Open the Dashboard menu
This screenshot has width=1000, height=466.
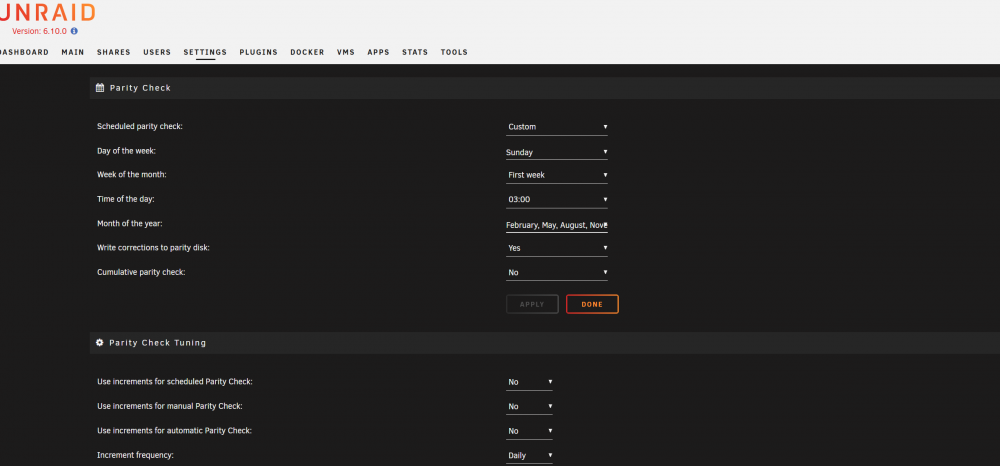24,52
